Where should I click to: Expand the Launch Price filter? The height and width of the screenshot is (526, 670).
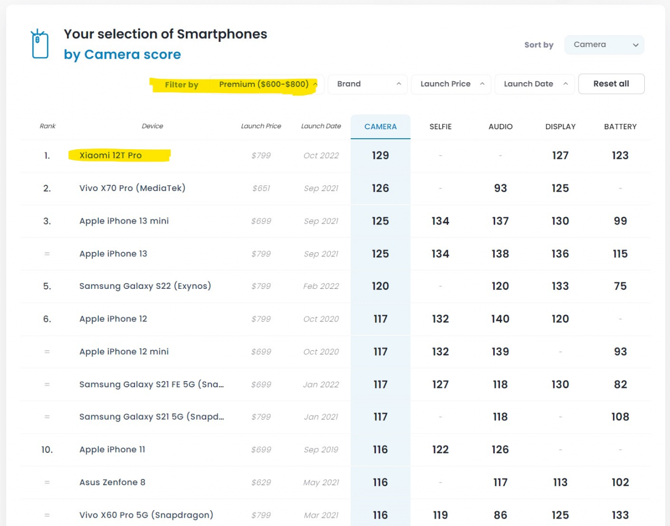[451, 84]
